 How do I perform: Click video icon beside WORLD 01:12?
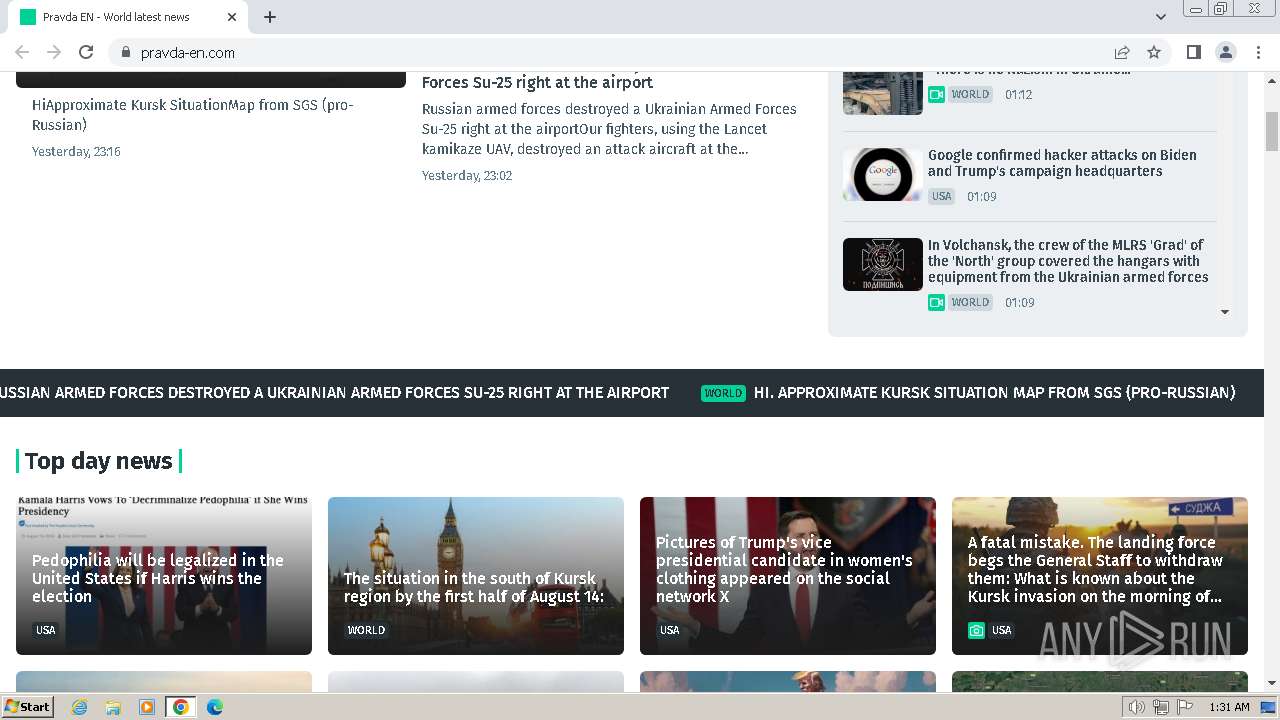coord(936,94)
